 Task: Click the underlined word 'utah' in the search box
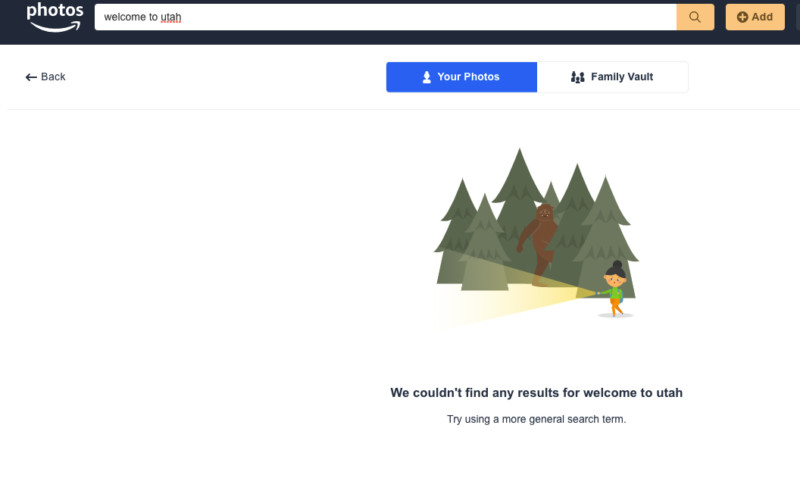[171, 17]
